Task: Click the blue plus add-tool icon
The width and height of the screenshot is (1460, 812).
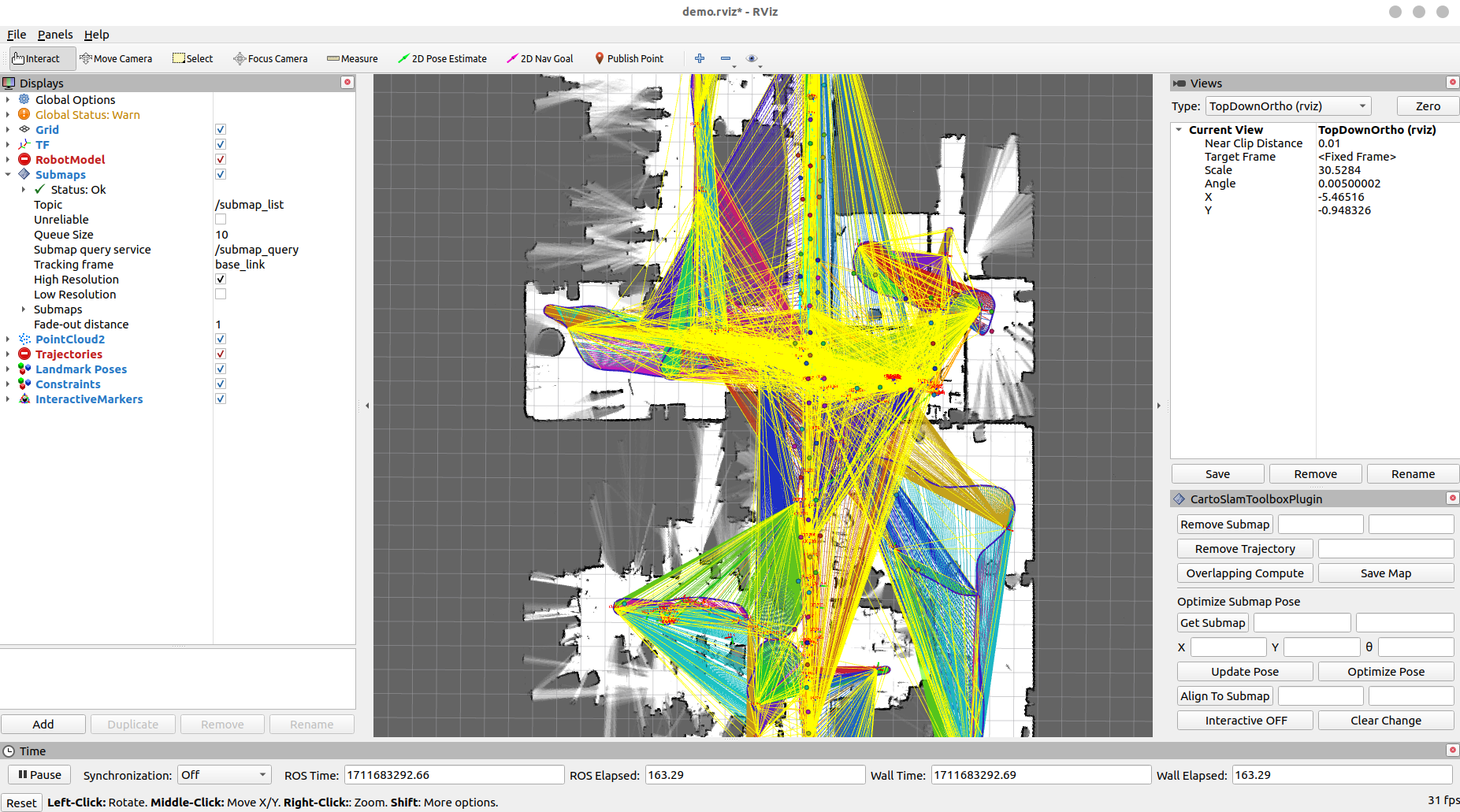Action: coord(700,58)
